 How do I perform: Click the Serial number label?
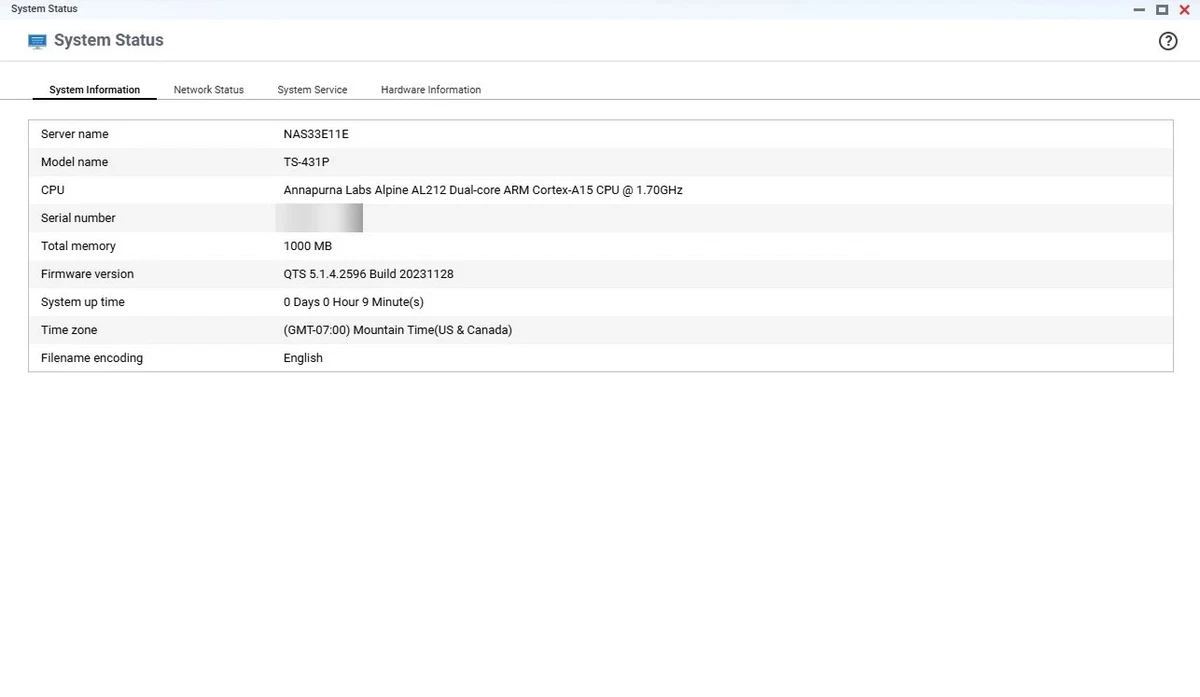pyautogui.click(x=78, y=218)
